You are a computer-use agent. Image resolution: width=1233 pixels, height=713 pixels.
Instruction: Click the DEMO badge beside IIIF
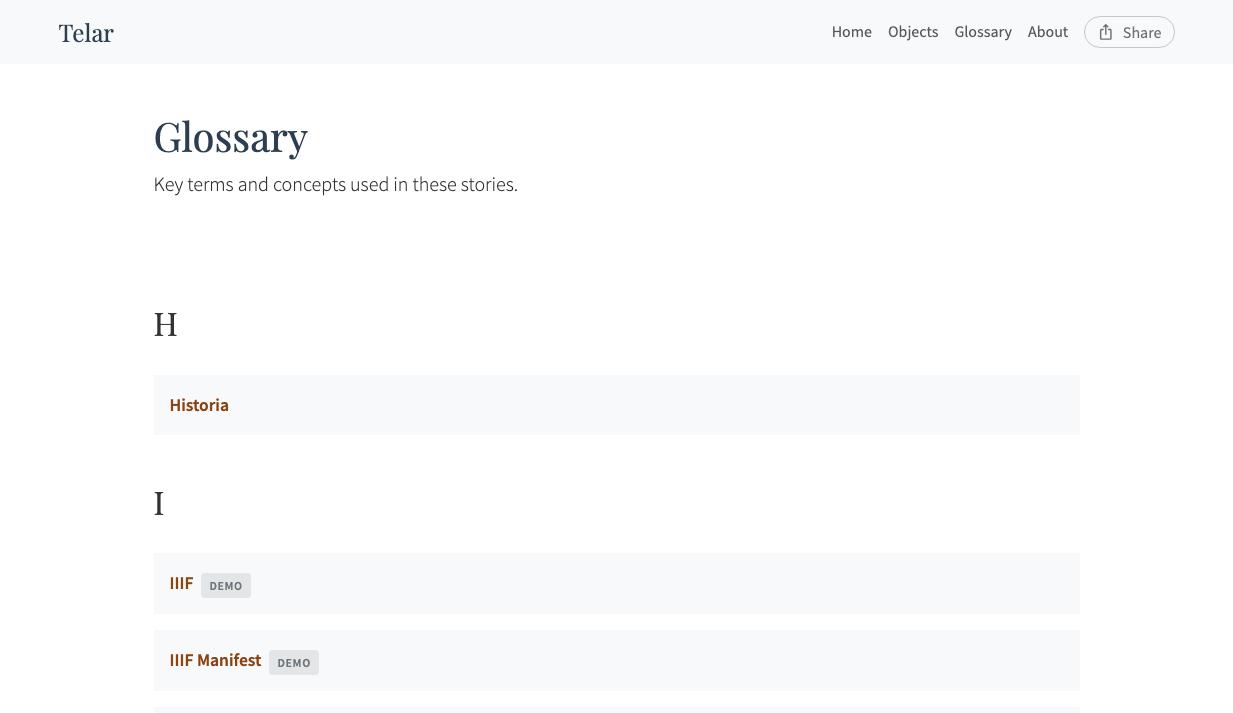coord(226,585)
